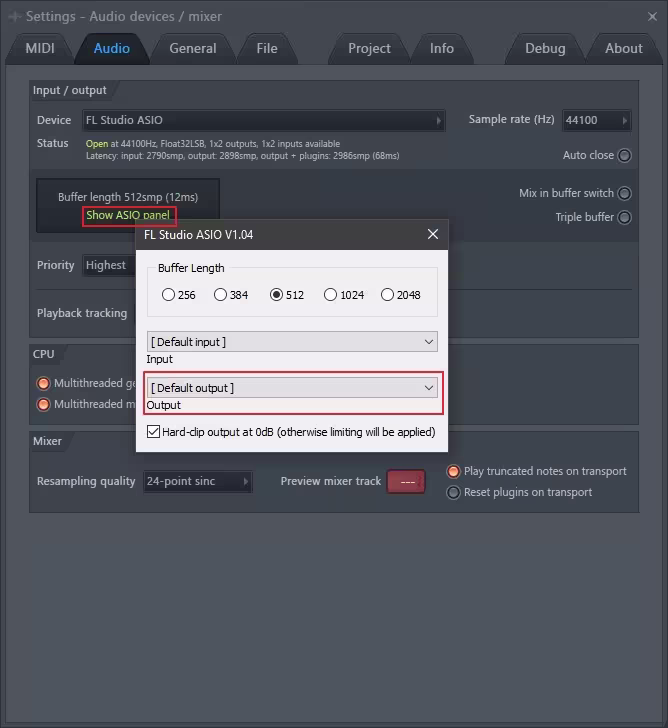This screenshot has width=668, height=728.
Task: Select the Audio settings tab
Action: coord(112,48)
